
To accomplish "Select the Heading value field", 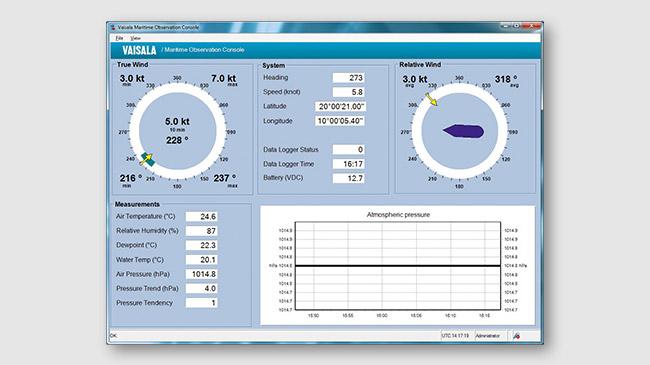I will tap(348, 78).
